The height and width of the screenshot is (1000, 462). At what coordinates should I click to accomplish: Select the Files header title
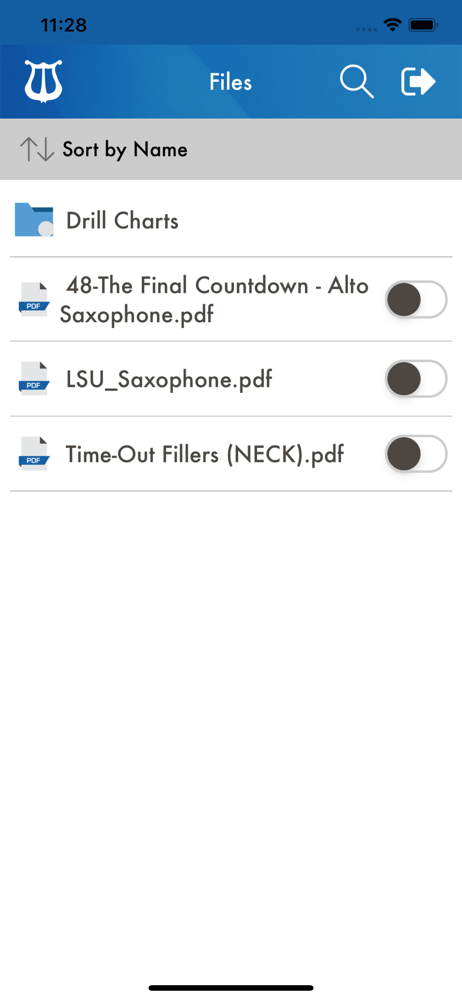pos(230,82)
